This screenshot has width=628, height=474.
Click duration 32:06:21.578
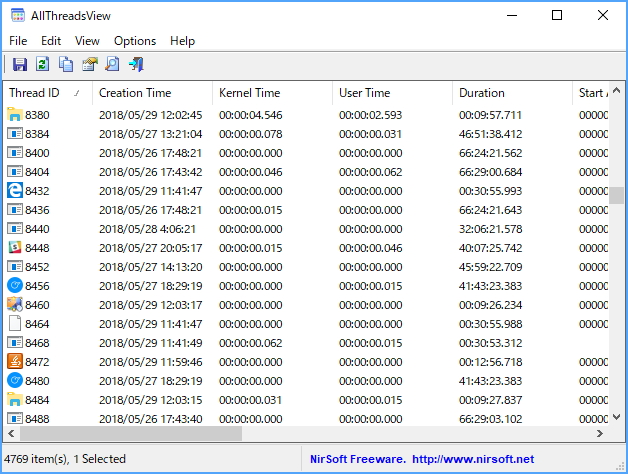491,229
